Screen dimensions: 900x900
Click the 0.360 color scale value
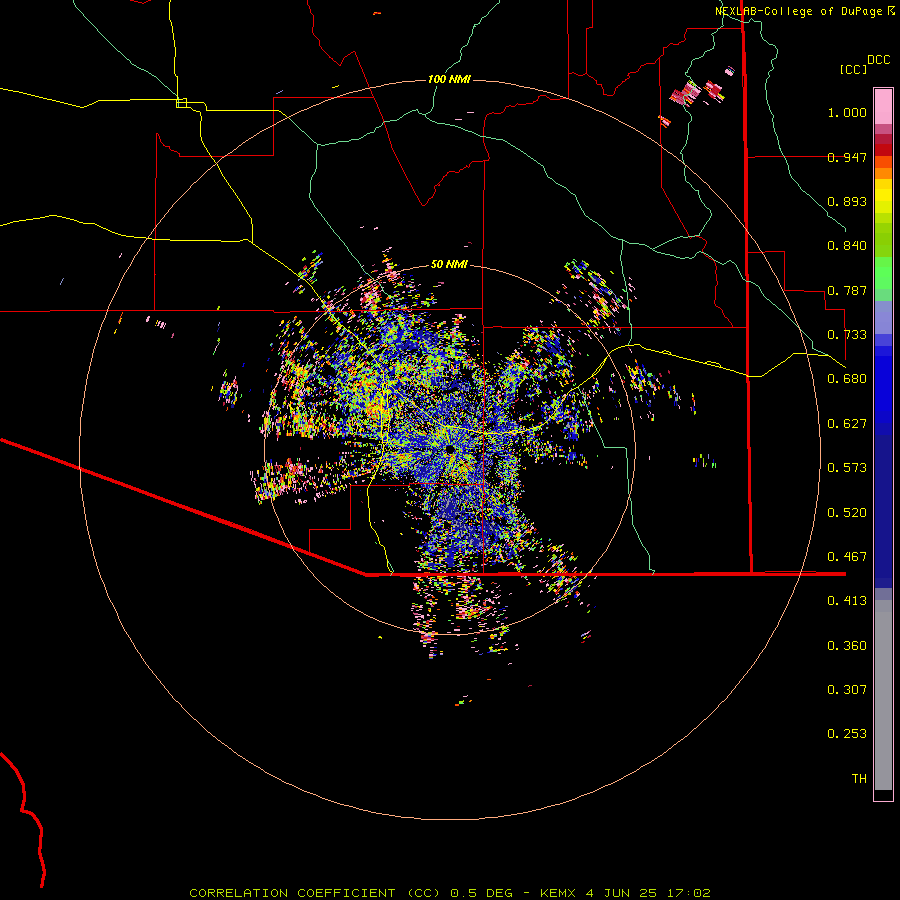[x=847, y=646]
